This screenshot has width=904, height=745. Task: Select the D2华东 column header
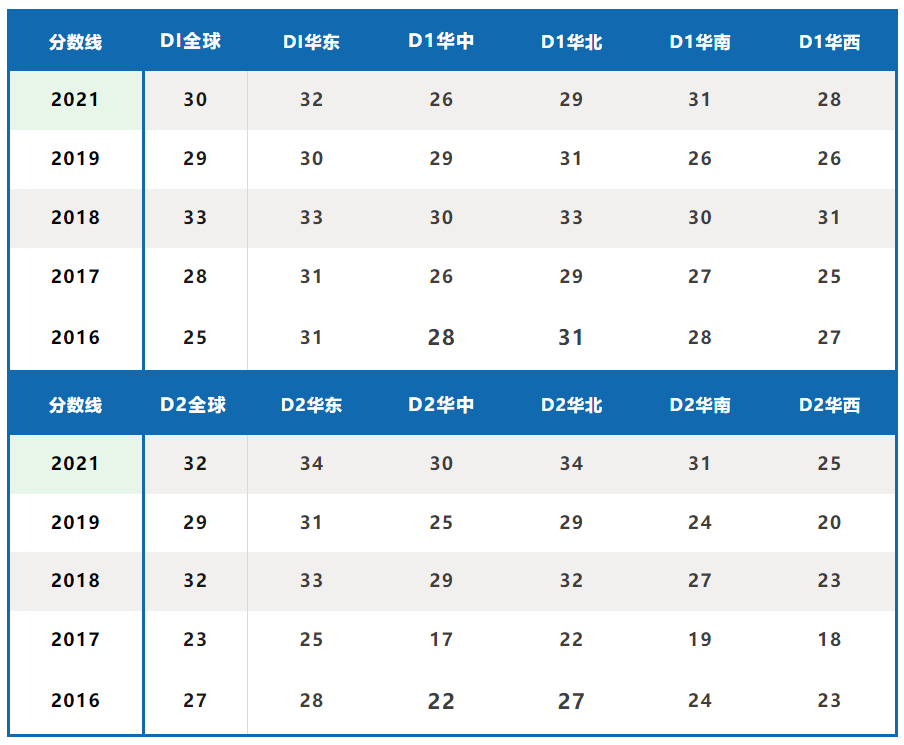(311, 405)
